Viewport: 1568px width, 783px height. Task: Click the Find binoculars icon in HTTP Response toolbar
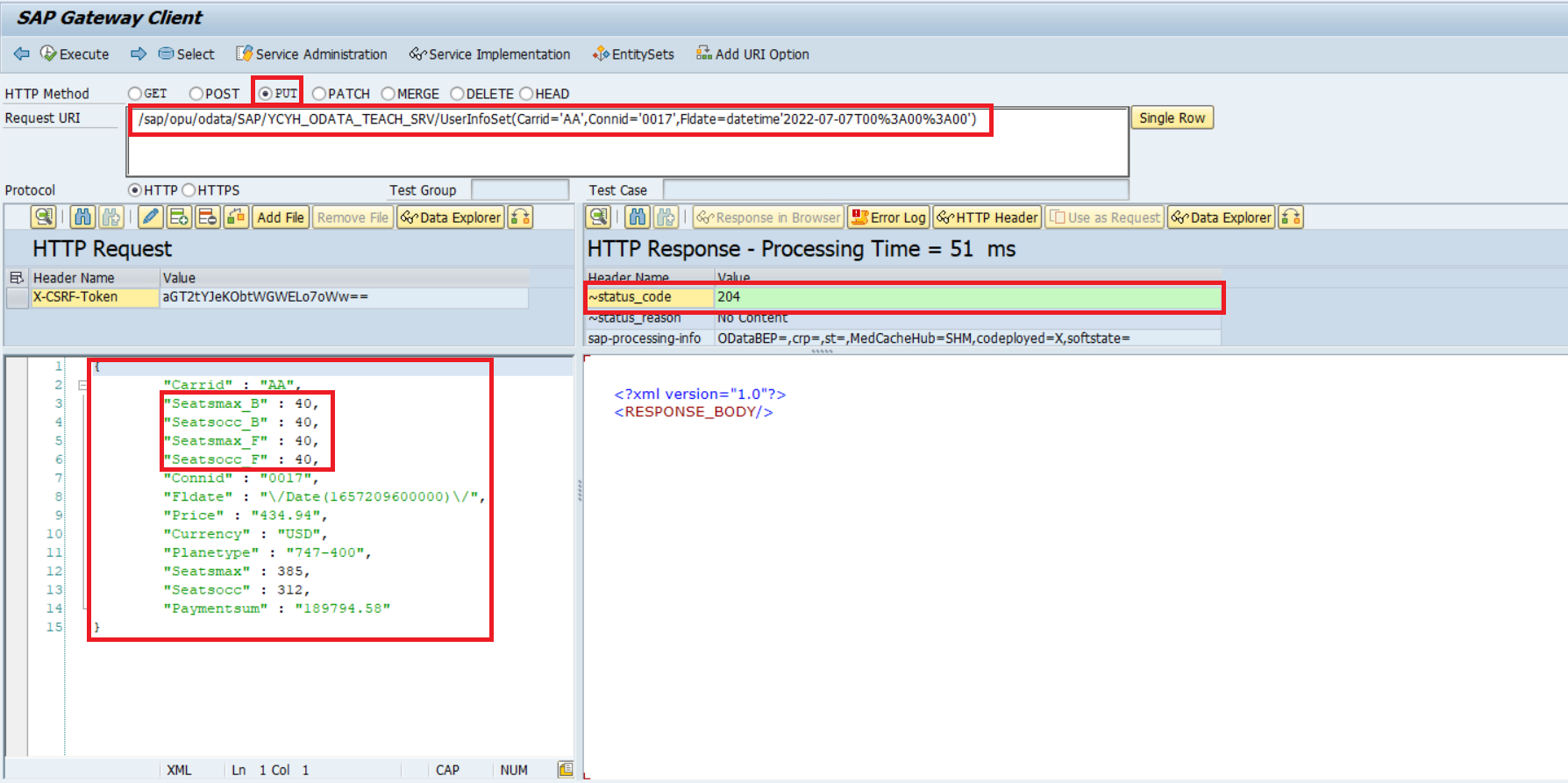click(638, 217)
